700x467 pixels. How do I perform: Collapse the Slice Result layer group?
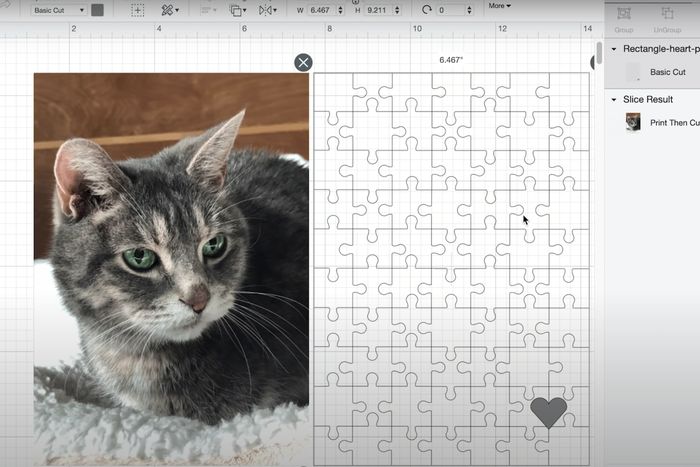tap(614, 100)
